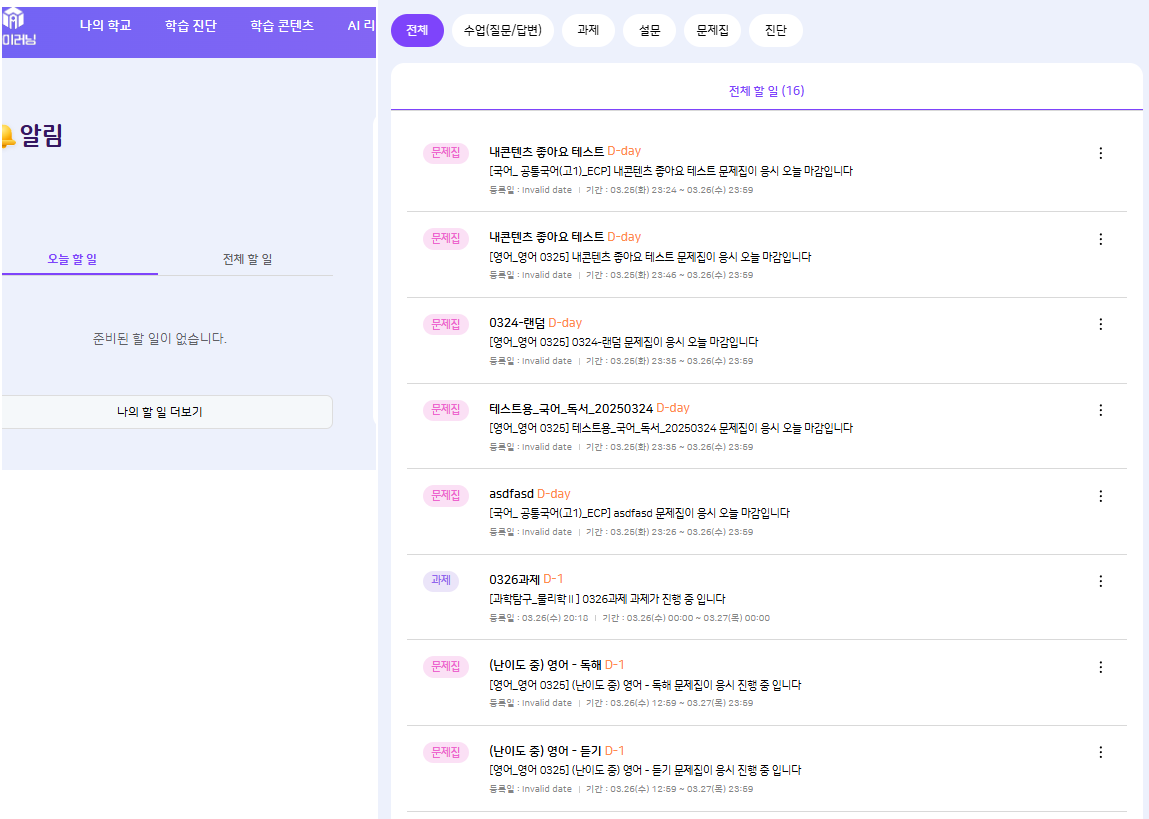Open three-dot menu for 테스트용_국어_독서_20250324

(1100, 410)
